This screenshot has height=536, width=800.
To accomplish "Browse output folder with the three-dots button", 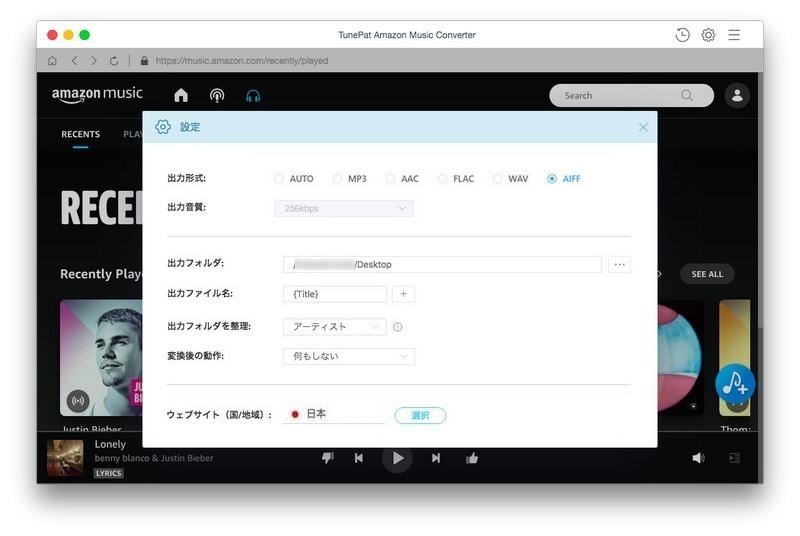I will (x=619, y=264).
